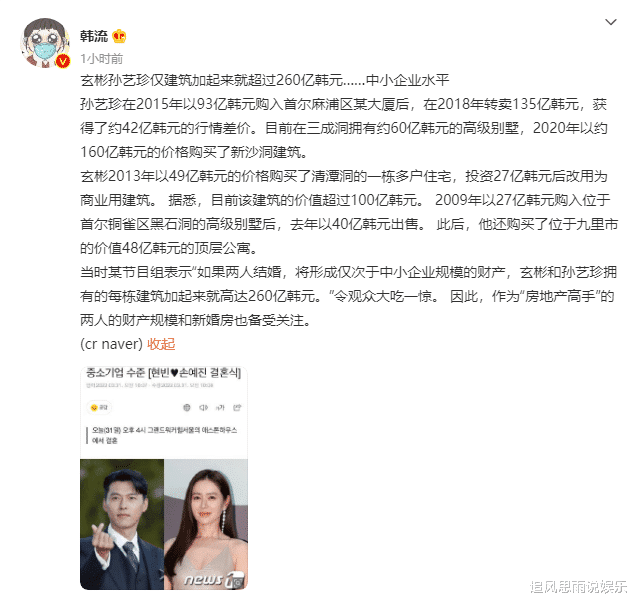635x603 pixels.
Task: Click the 韩流 username
Action: tap(94, 36)
